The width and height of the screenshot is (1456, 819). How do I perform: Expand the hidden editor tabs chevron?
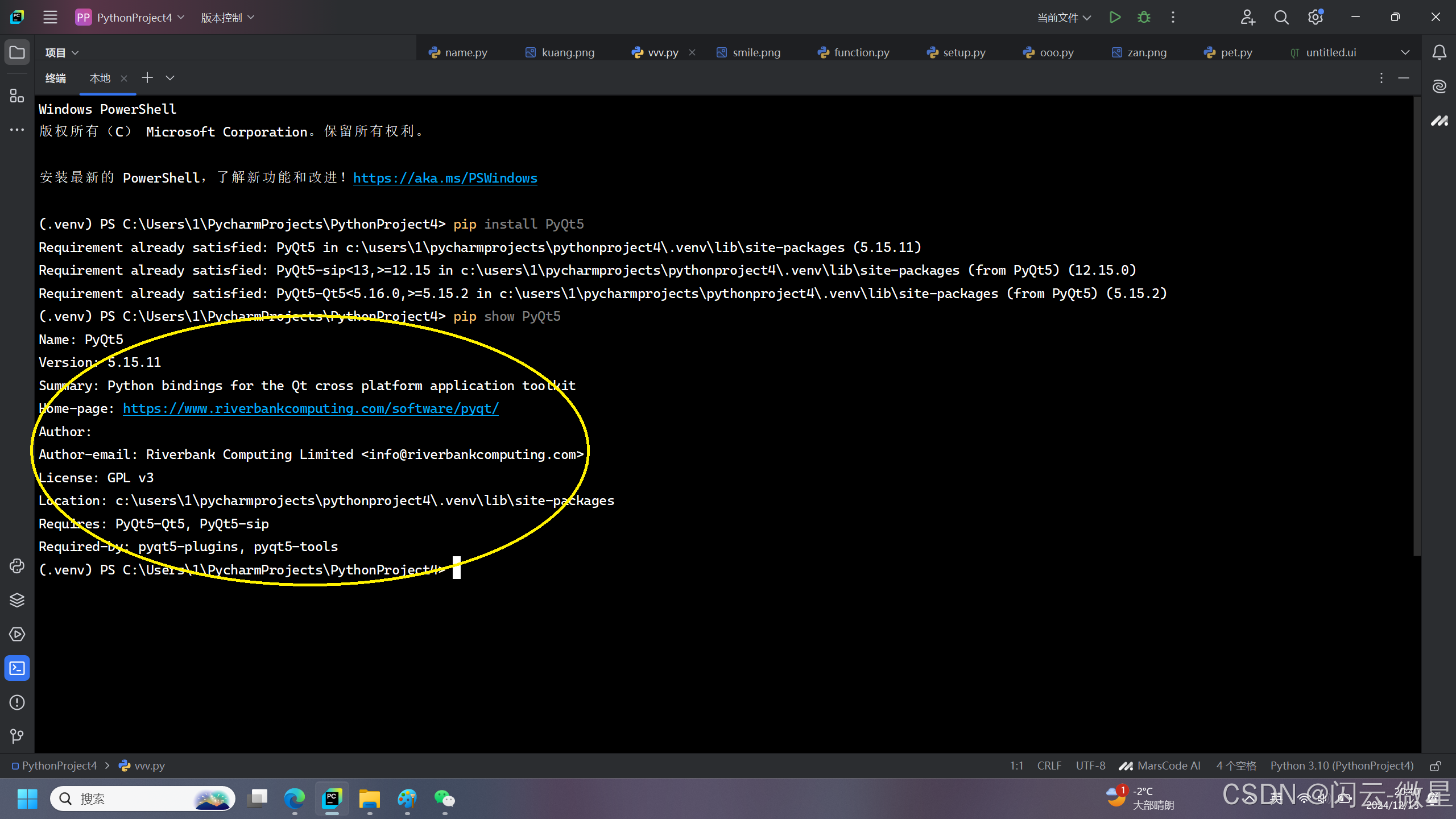[1405, 52]
